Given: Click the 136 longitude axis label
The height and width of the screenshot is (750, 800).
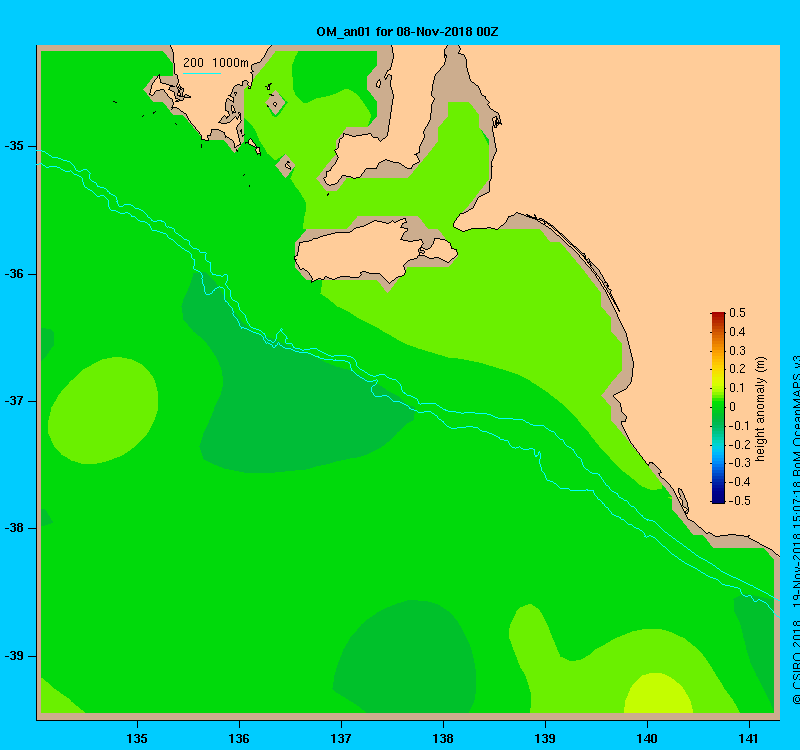Looking at the screenshot, I should click(x=239, y=738).
